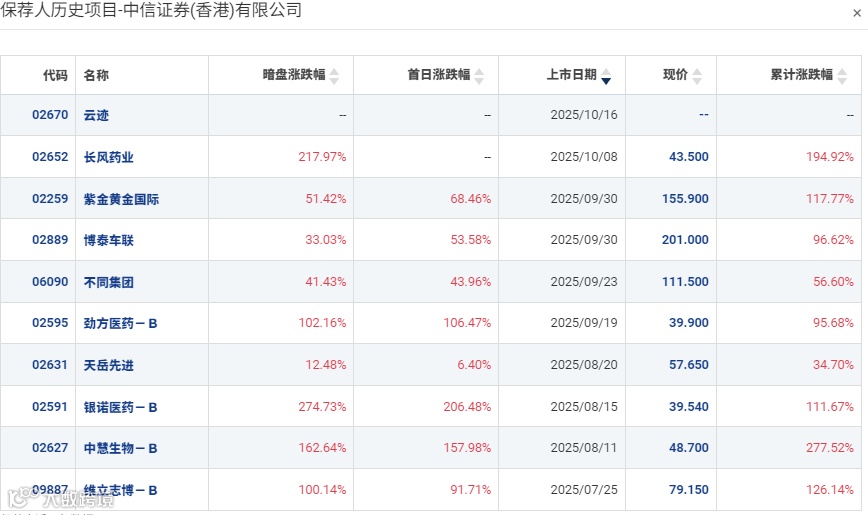This screenshot has width=868, height=515.
Task: Select cumulative gain 34.70%
Action: coord(833,364)
